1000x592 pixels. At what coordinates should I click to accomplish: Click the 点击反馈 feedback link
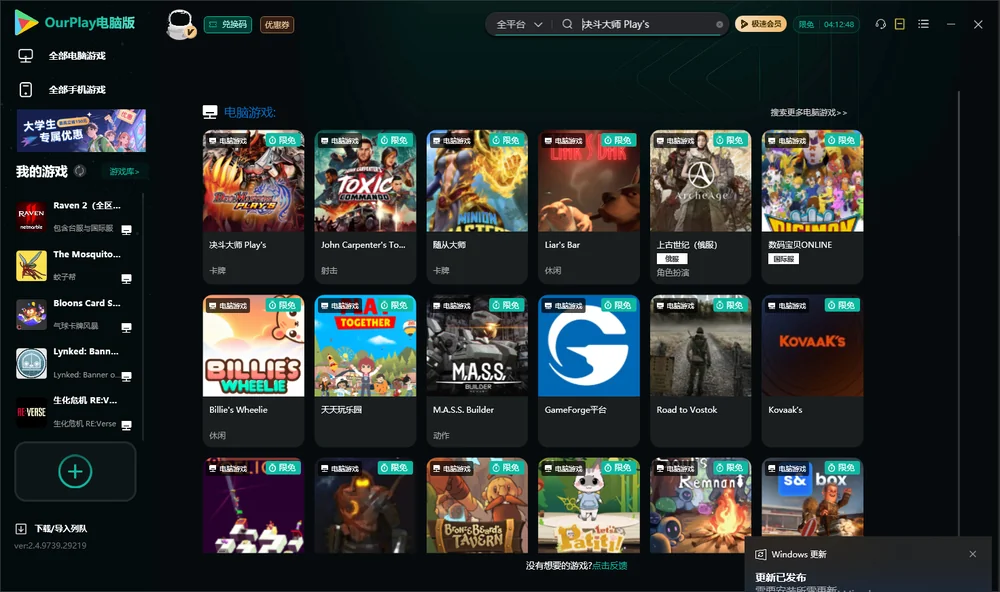(610, 565)
